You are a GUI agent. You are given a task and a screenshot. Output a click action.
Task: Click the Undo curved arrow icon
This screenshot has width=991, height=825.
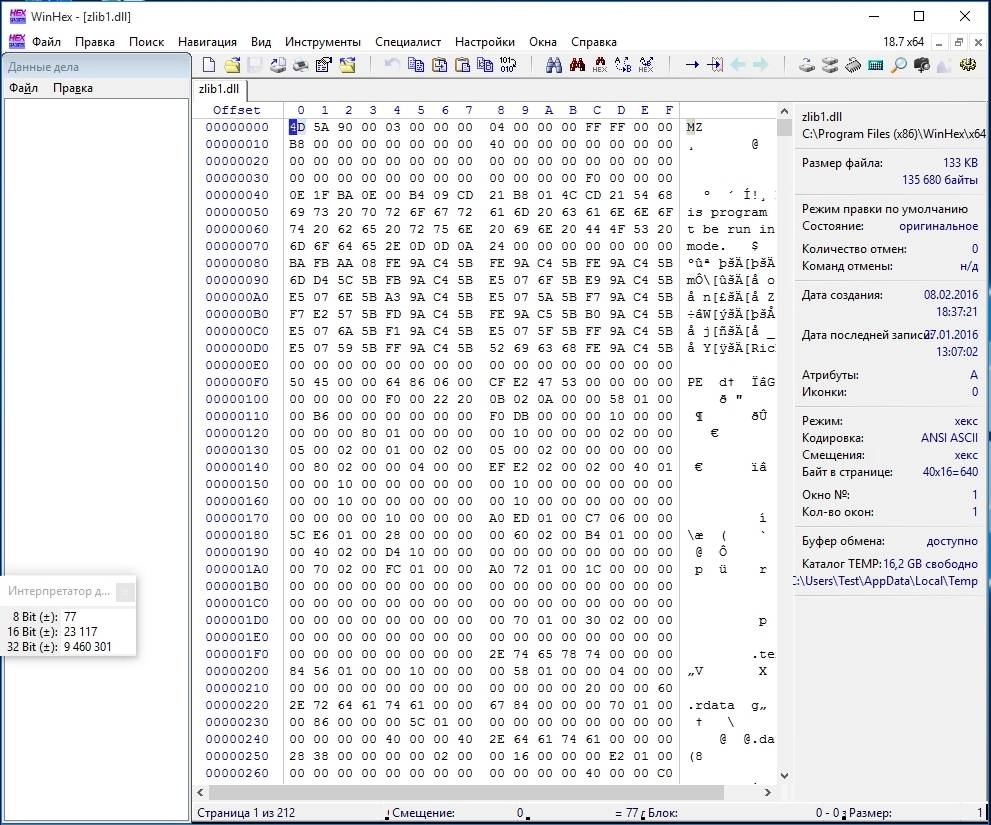392,64
